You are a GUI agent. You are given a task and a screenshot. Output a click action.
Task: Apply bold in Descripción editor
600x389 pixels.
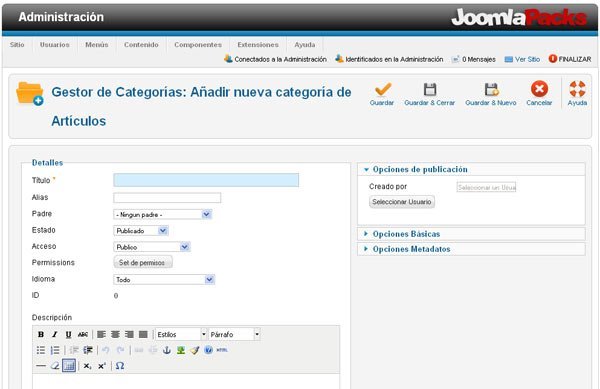click(x=41, y=334)
